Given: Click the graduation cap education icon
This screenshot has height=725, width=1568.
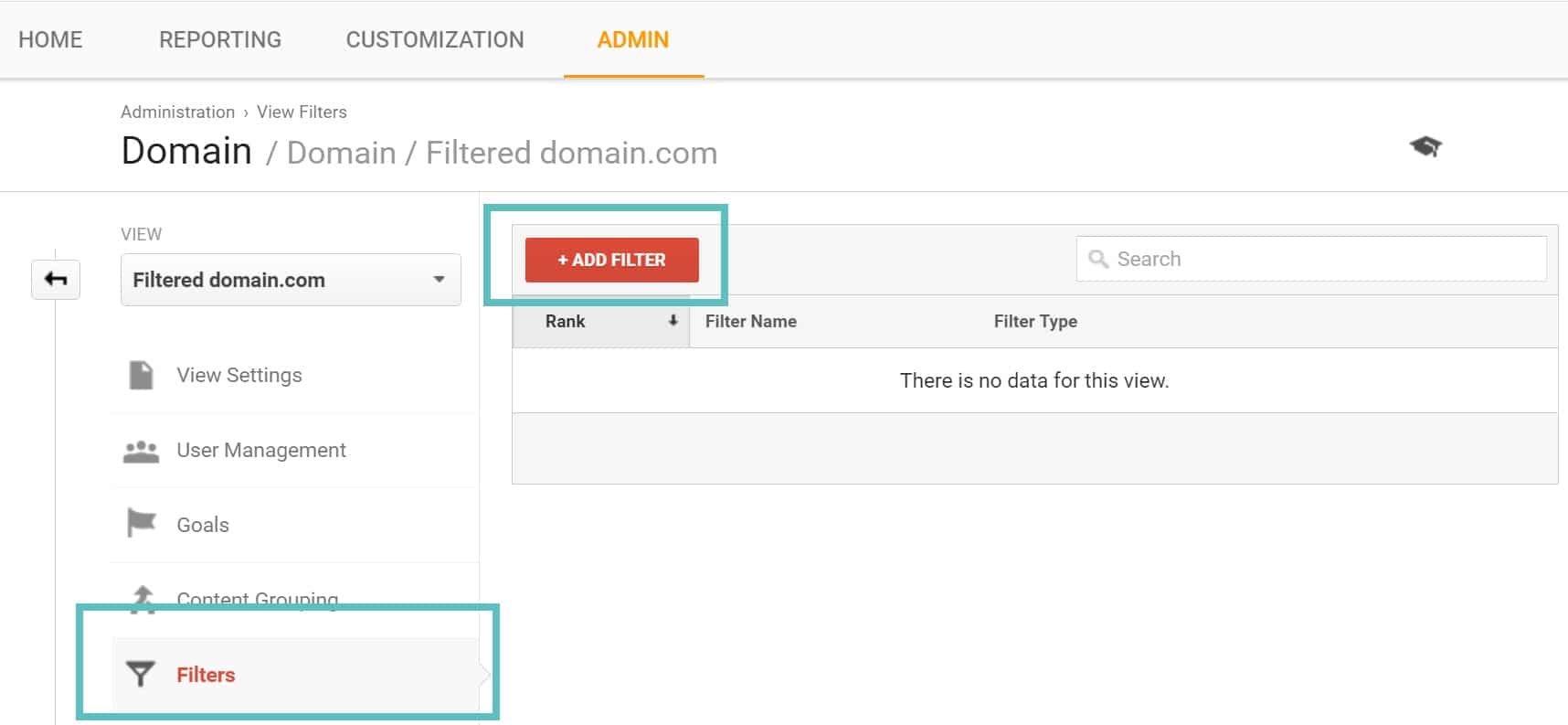Looking at the screenshot, I should point(1425,146).
